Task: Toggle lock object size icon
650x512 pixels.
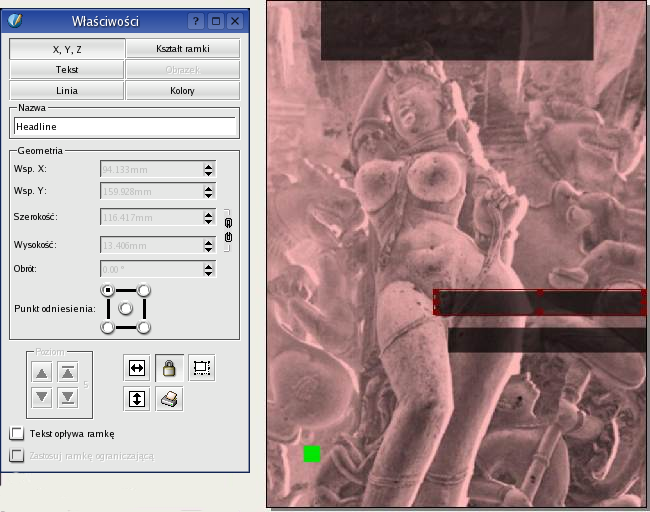Action: pyautogui.click(x=201, y=368)
